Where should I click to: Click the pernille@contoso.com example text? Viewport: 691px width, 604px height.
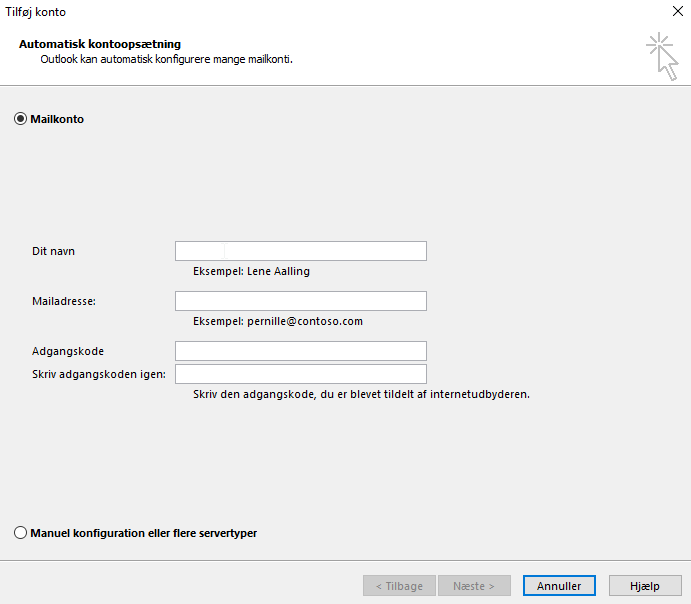pyautogui.click(x=305, y=321)
